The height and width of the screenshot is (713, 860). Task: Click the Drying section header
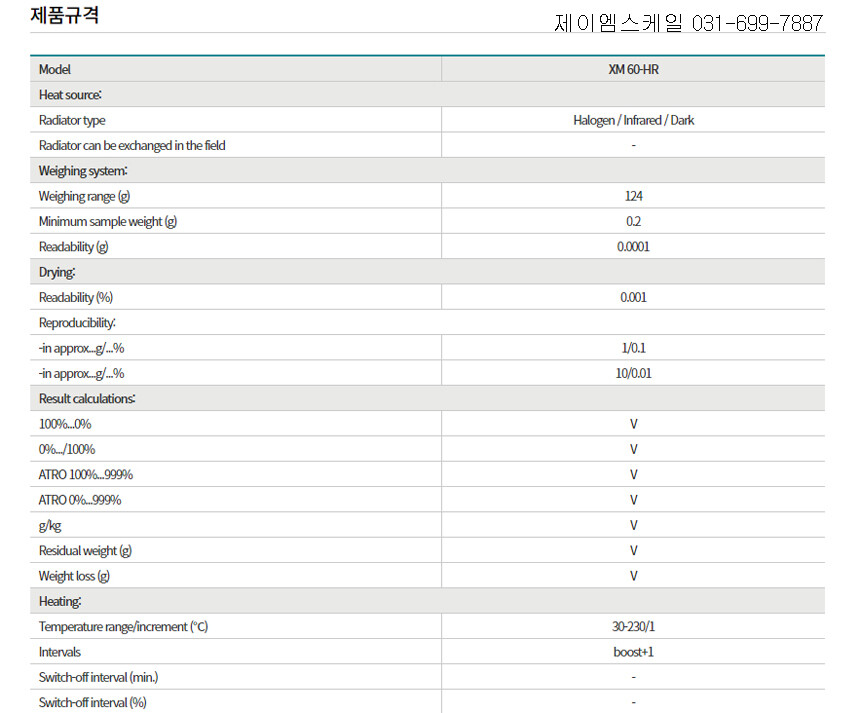click(57, 272)
